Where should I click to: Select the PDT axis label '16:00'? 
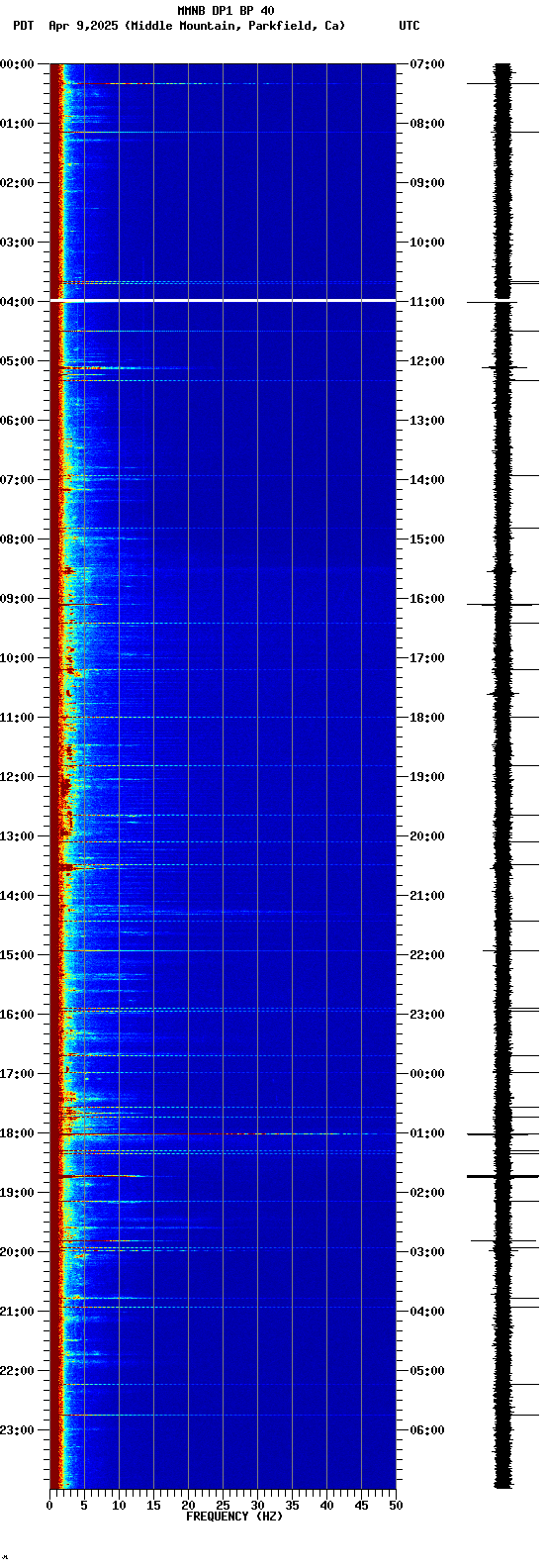coord(17,1015)
